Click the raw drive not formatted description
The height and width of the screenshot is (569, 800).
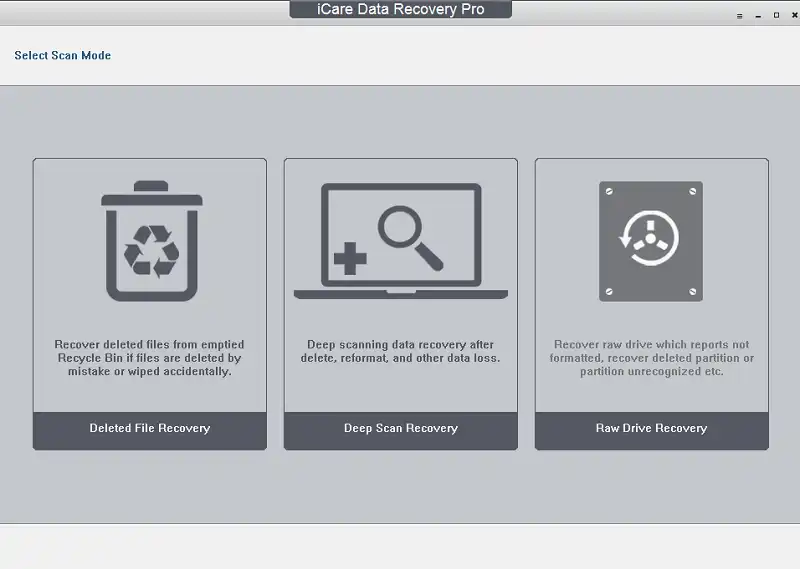651,358
